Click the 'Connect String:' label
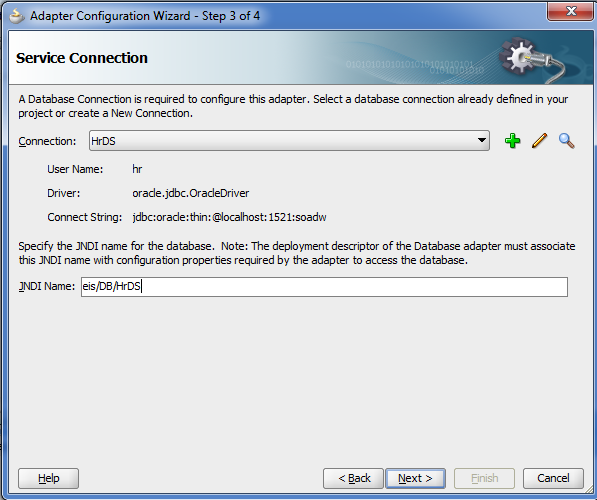597x500 pixels. [85, 217]
